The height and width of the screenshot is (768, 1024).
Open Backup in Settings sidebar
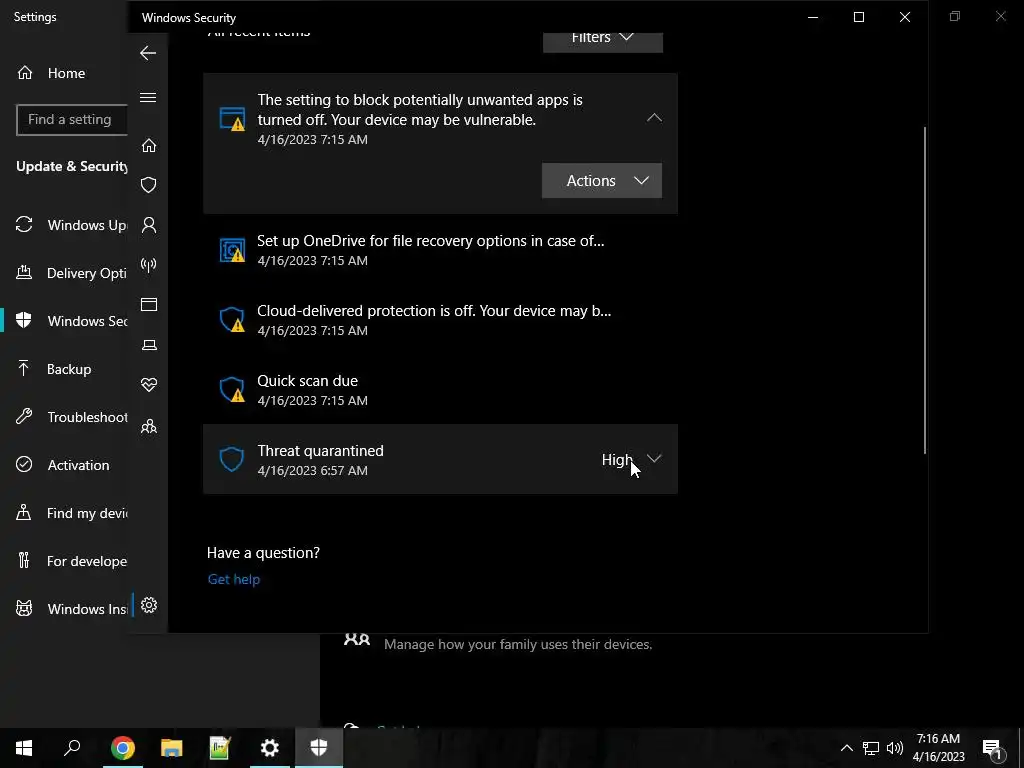click(x=64, y=369)
